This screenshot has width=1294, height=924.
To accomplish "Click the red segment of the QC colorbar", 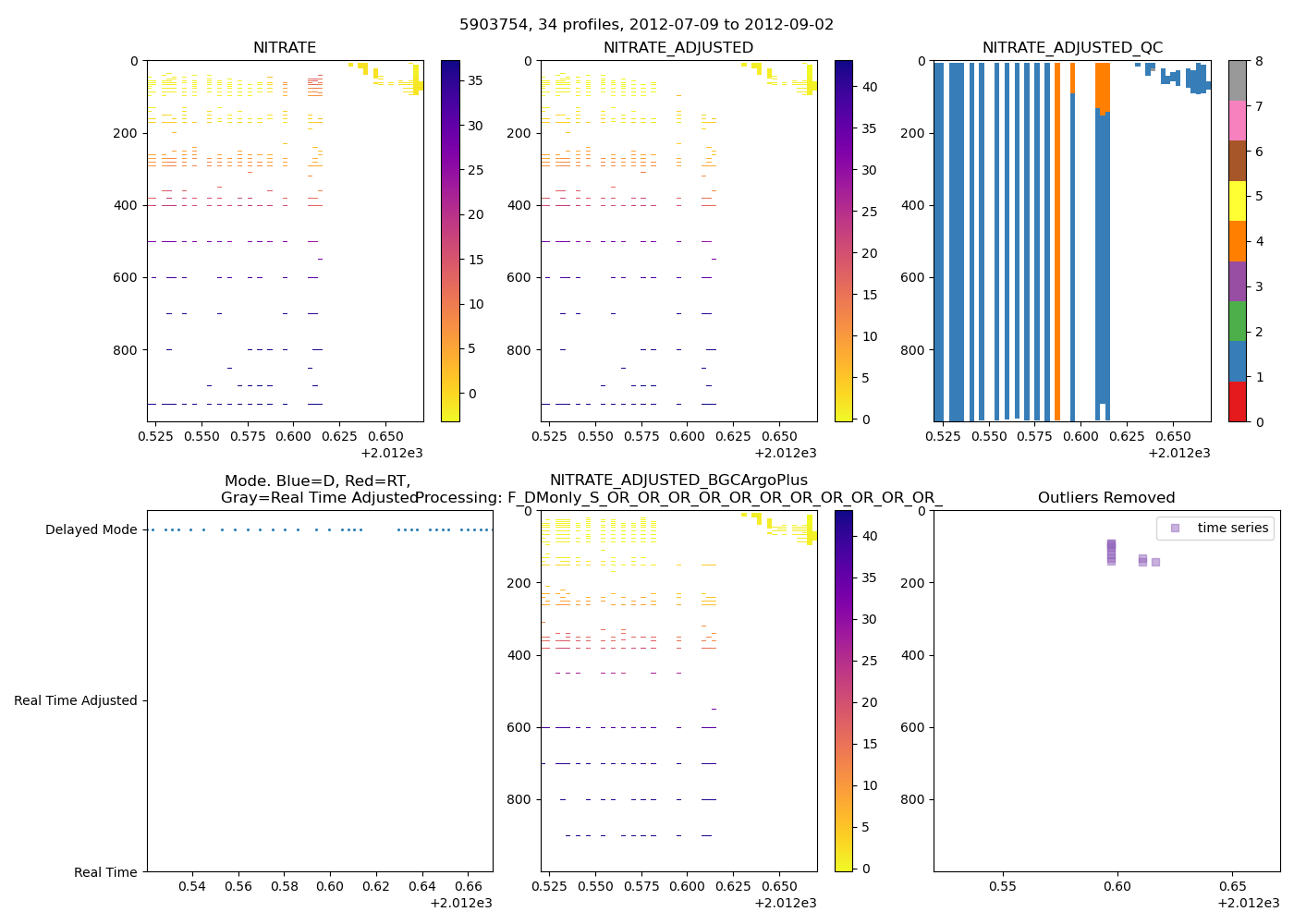I will tap(1237, 402).
